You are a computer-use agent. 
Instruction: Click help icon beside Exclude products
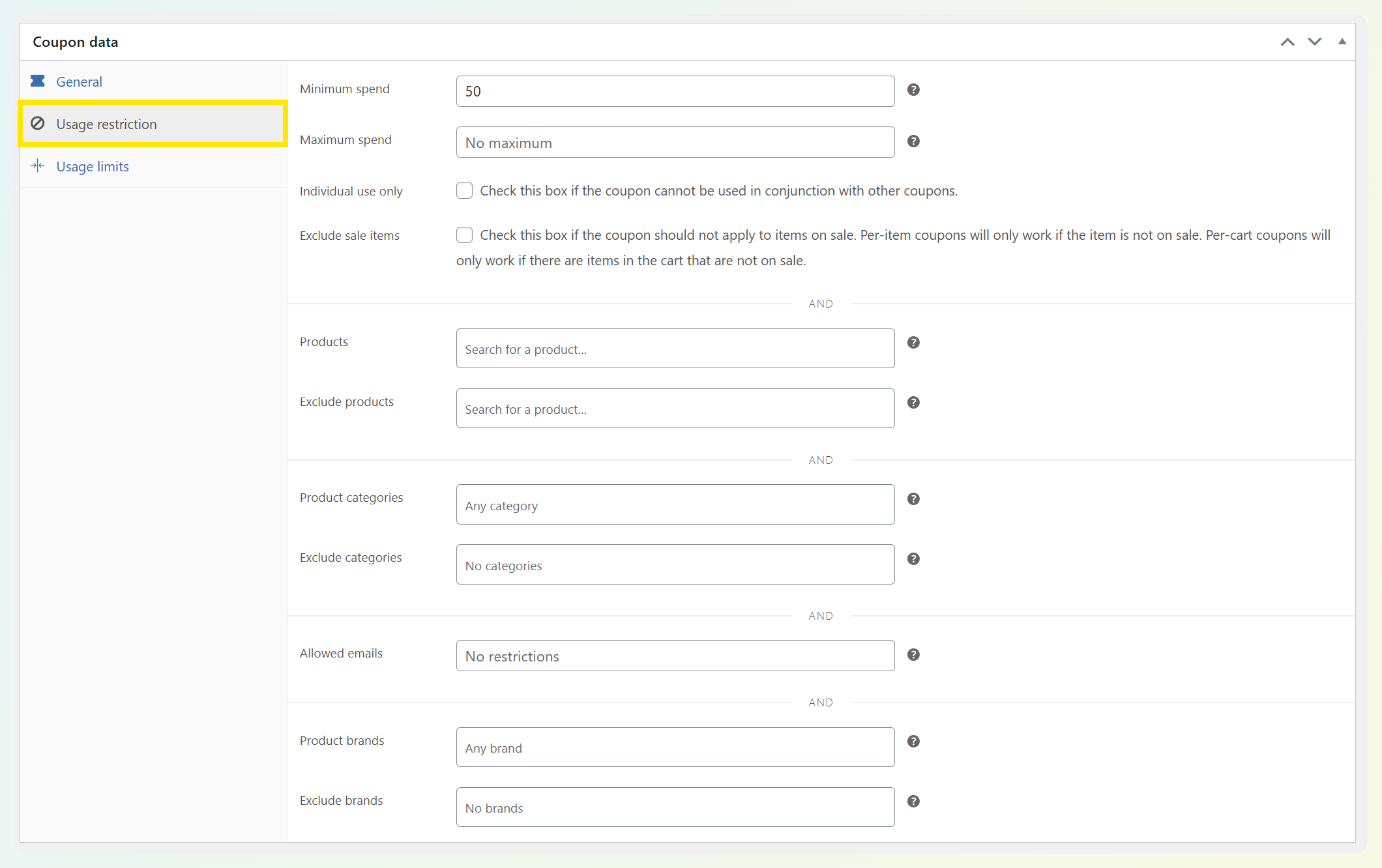tap(913, 403)
